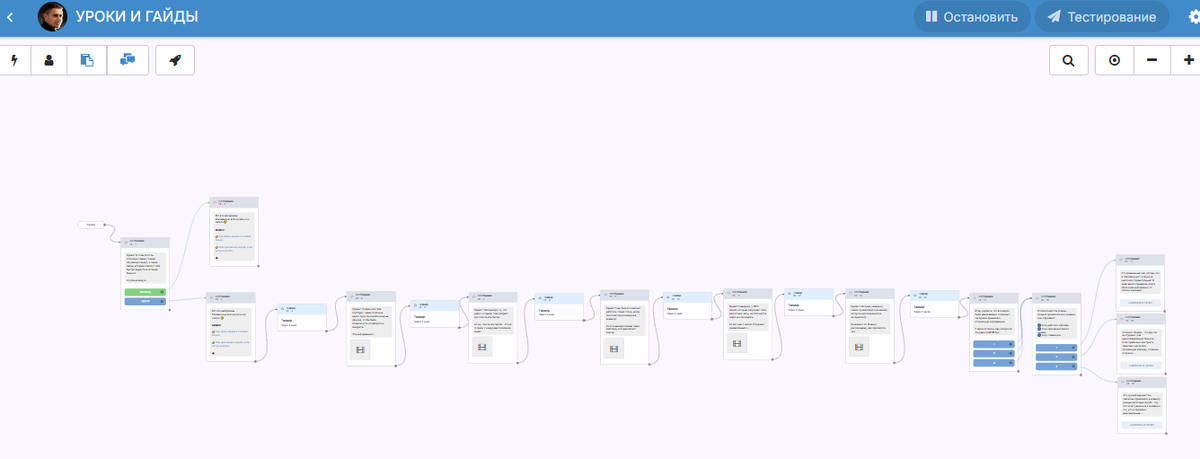Click the УРОКИ И ГАЙДЫ title
The image size is (1200, 459).
137,17
